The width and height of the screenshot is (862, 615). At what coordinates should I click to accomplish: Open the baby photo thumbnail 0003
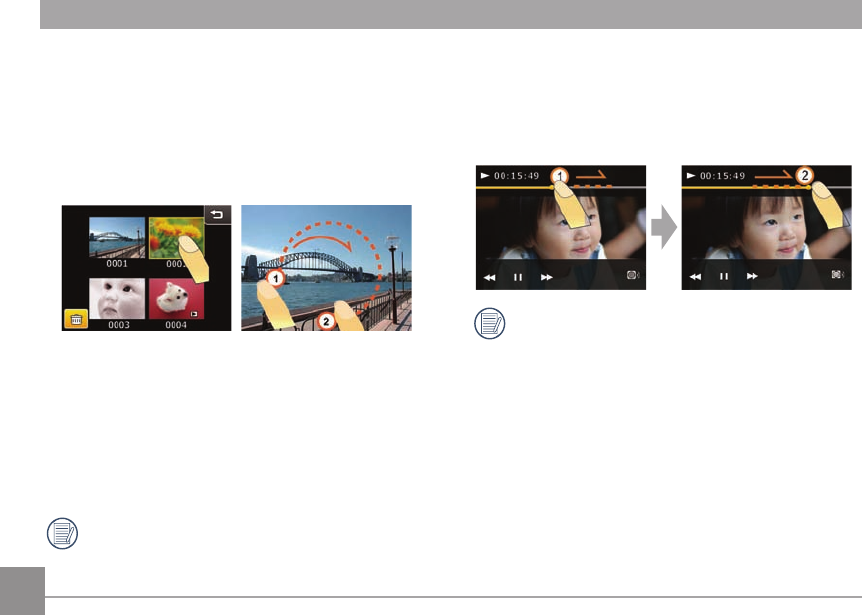tap(117, 298)
